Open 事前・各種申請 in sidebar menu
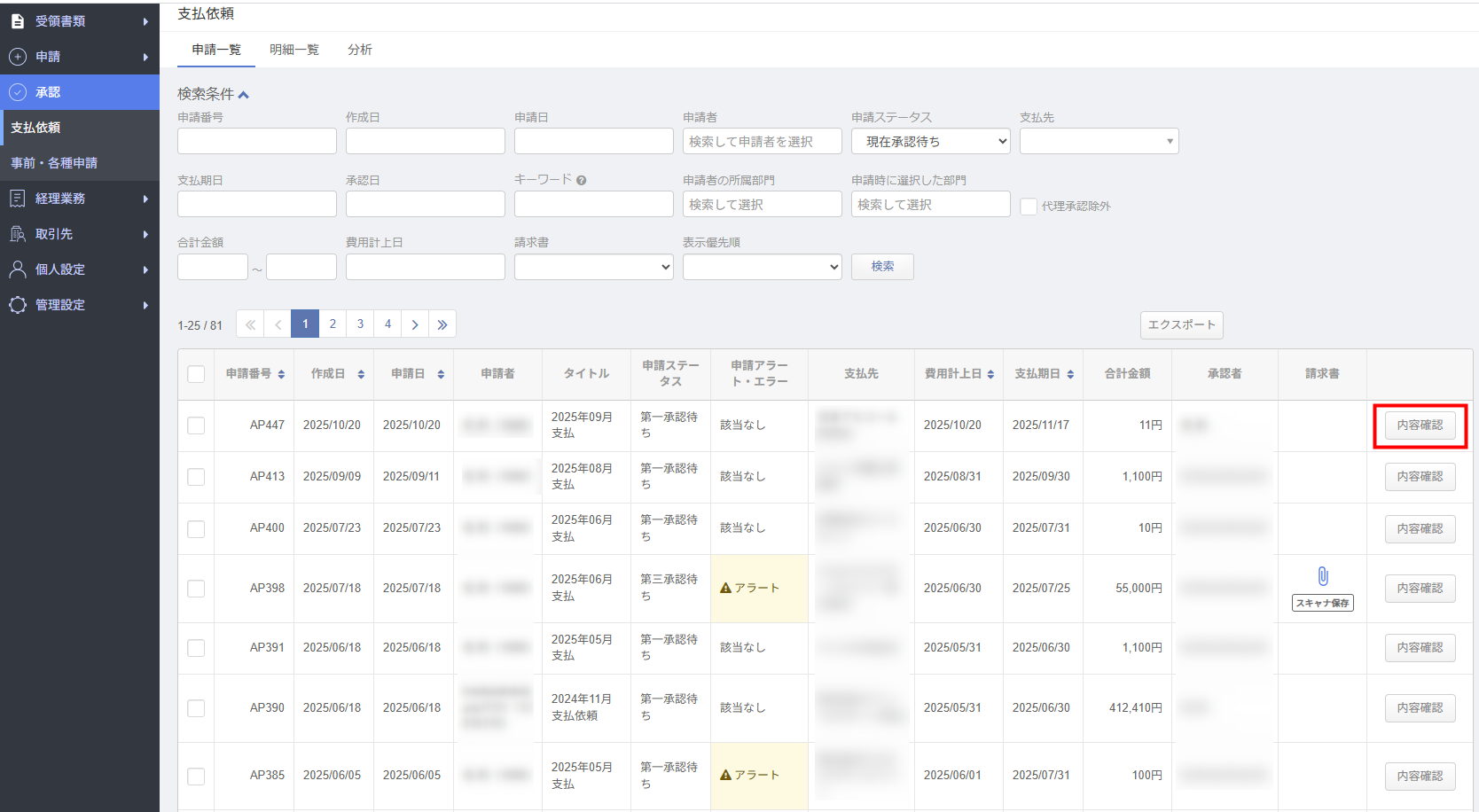This screenshot has width=1479, height=812. point(54,163)
